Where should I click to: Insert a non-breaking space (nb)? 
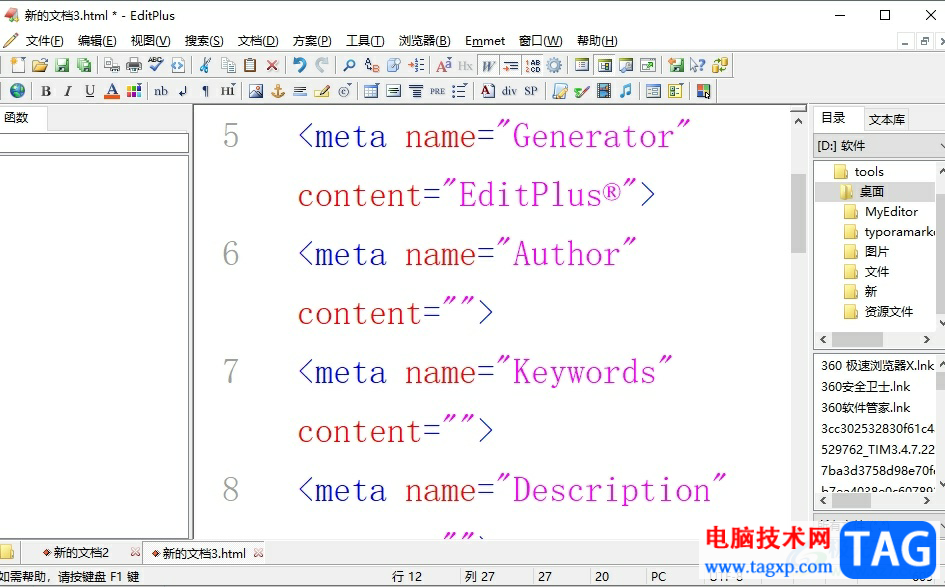pos(161,91)
